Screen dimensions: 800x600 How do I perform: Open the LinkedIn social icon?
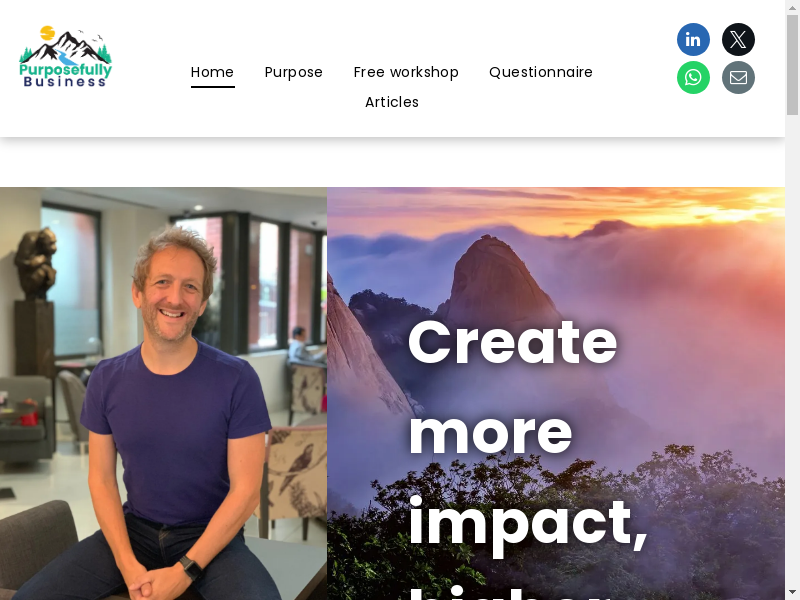(693, 39)
